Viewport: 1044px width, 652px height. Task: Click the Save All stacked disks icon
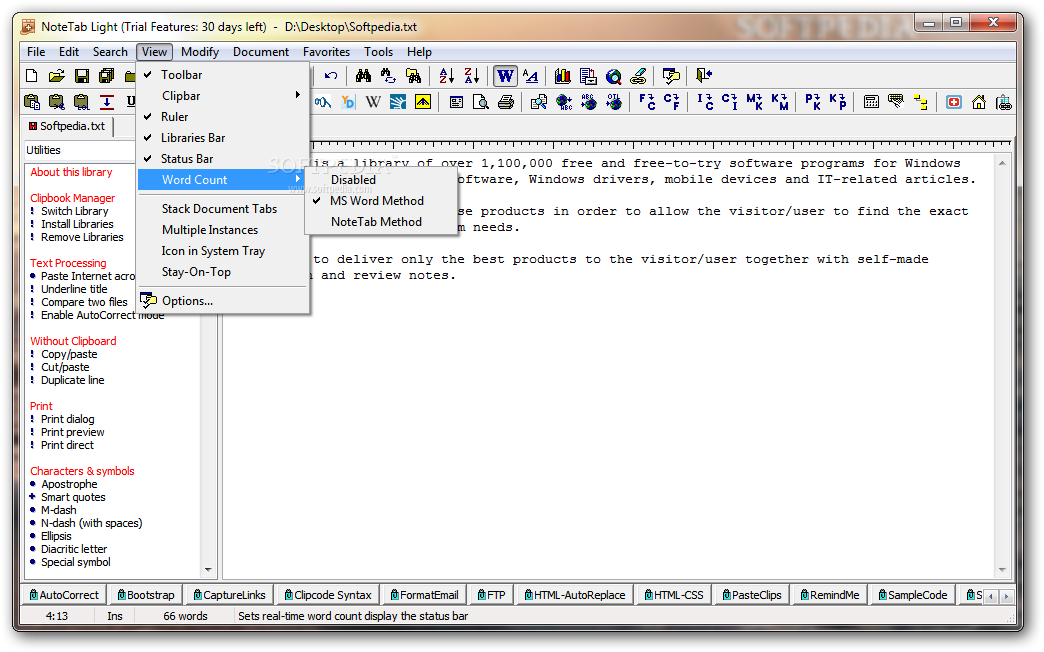click(x=107, y=76)
